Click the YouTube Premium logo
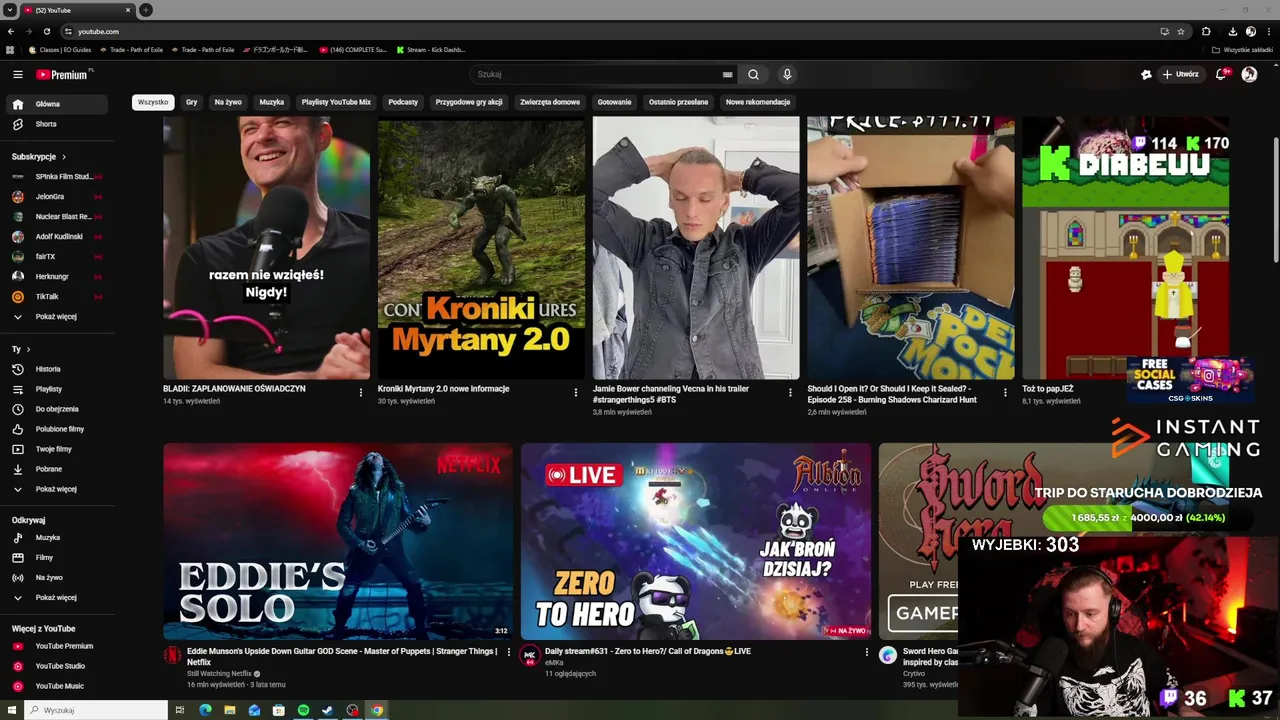 point(64,74)
